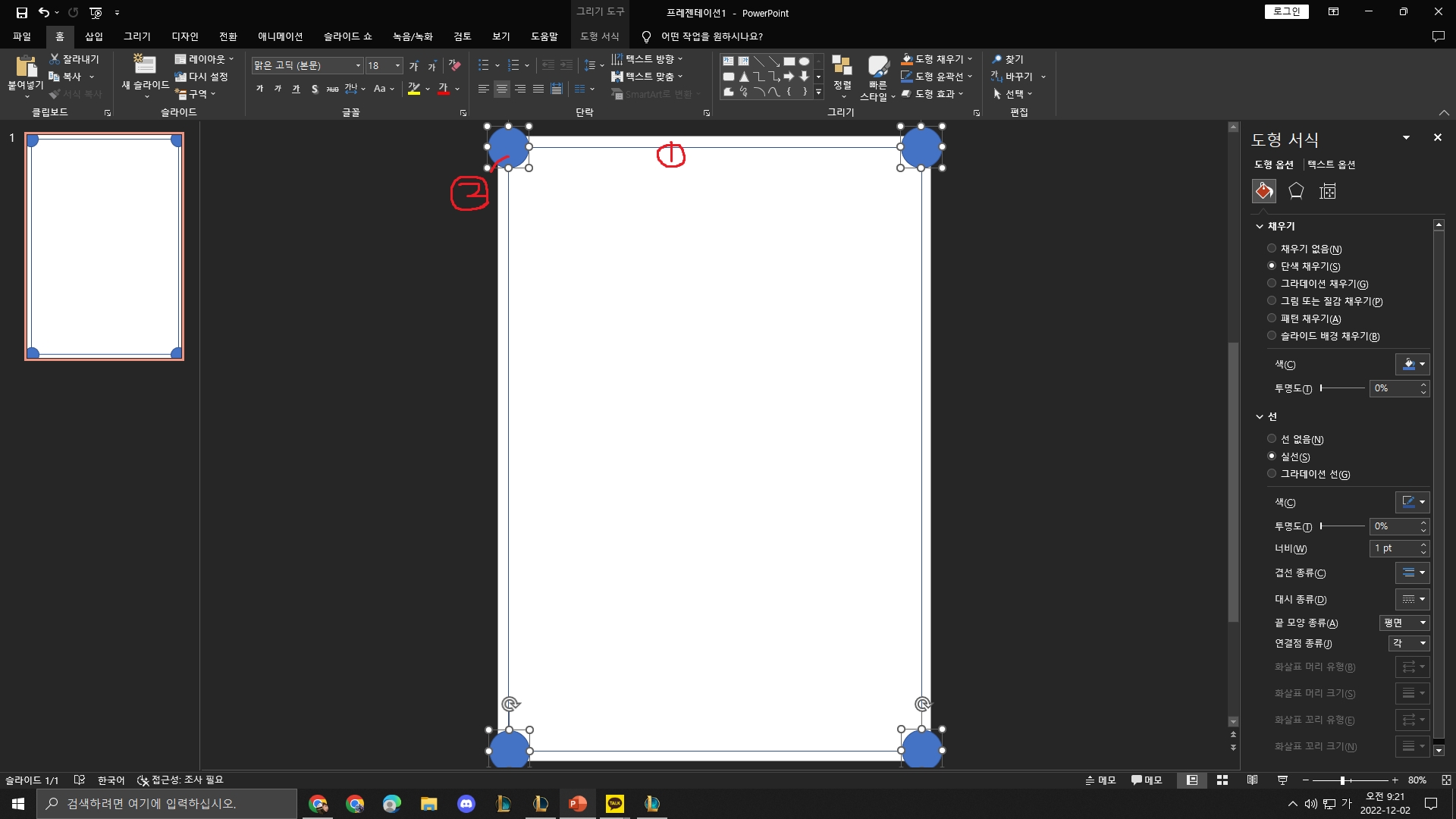Open the fill color (색) dropdown
1456x819 pixels.
point(1413,365)
